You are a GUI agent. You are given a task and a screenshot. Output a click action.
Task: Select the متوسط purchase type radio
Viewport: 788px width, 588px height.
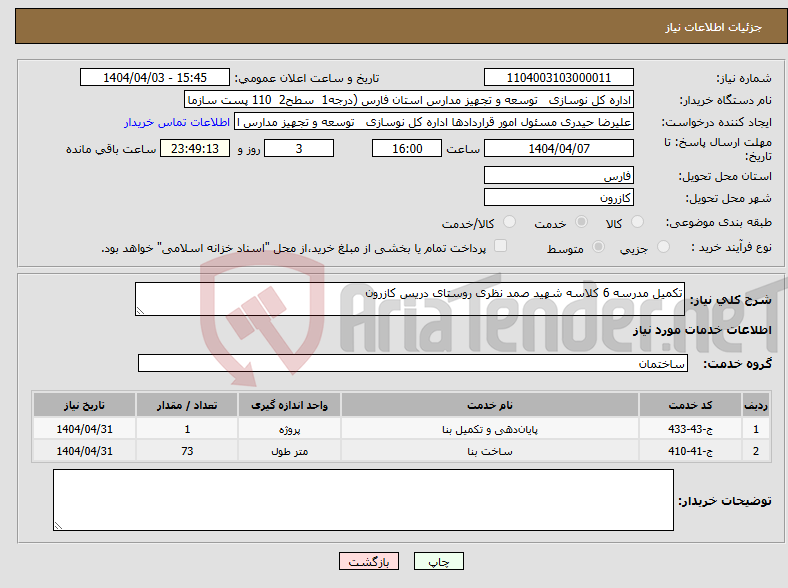click(x=599, y=247)
